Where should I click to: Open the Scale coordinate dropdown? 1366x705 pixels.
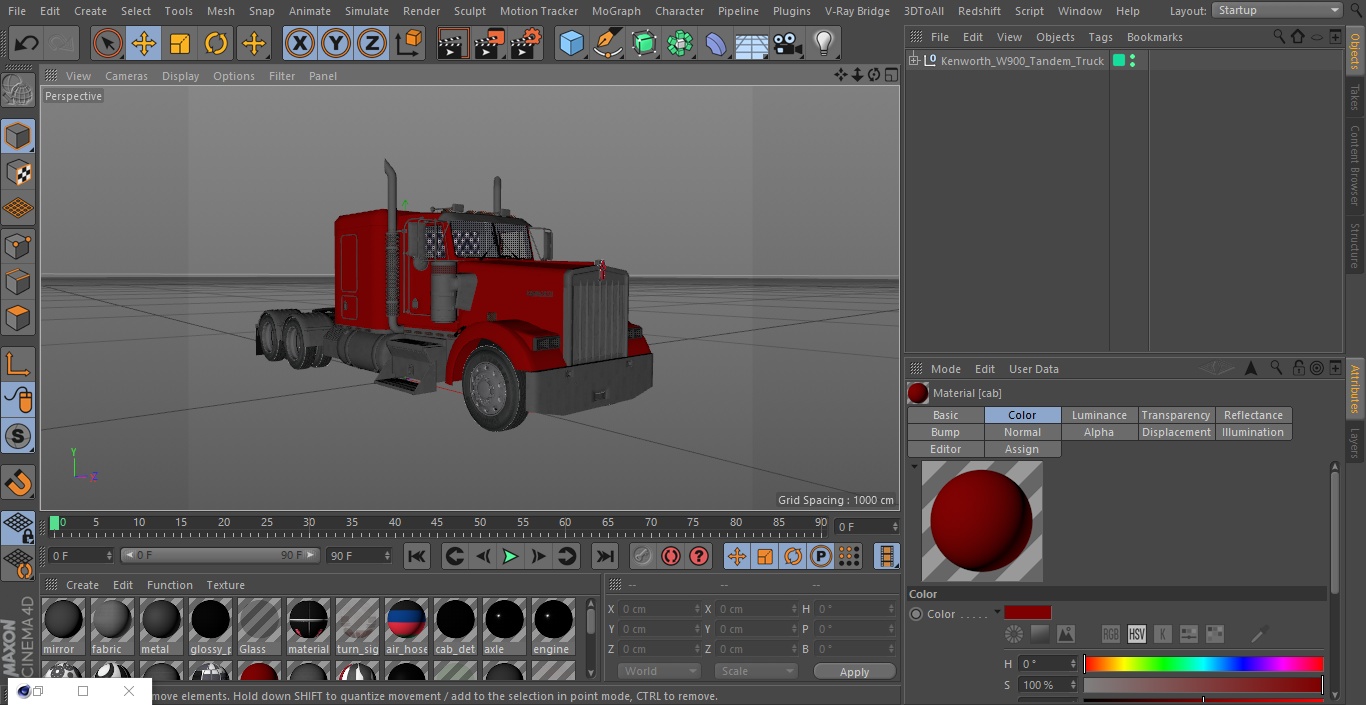757,671
